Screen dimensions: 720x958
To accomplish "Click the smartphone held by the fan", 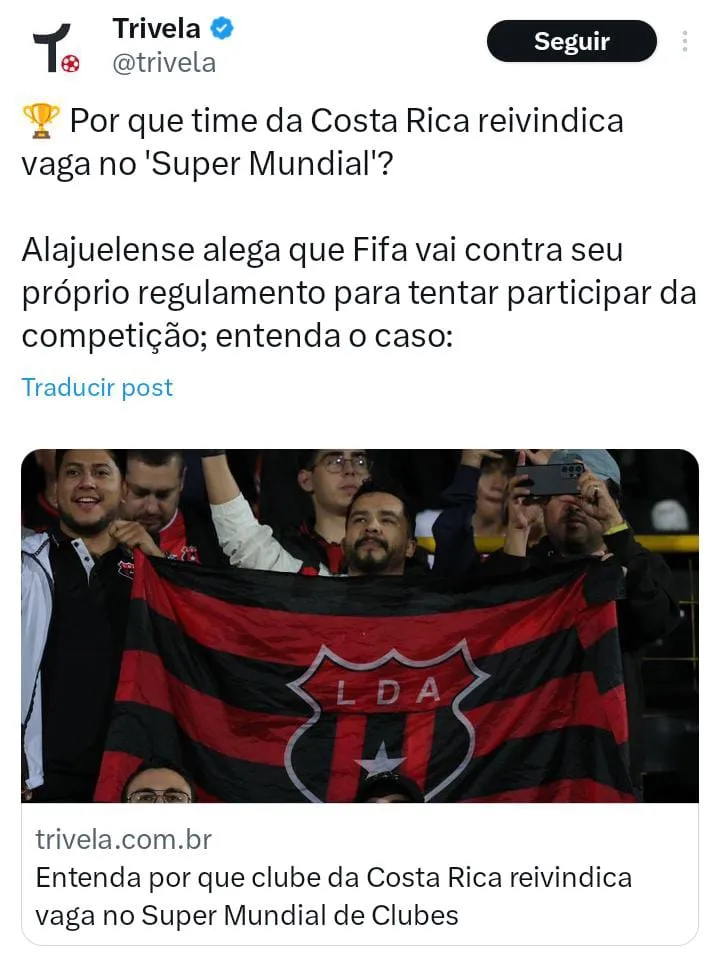I will coord(549,479).
